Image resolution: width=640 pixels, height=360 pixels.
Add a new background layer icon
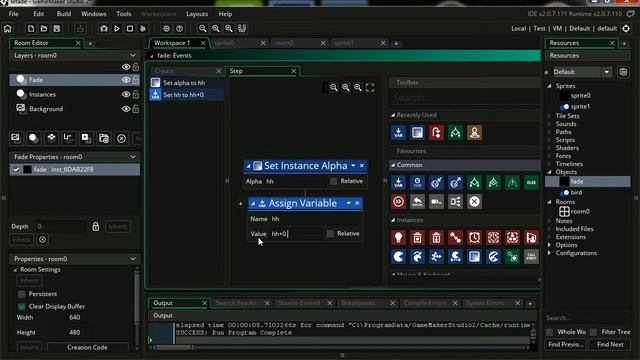point(16,138)
